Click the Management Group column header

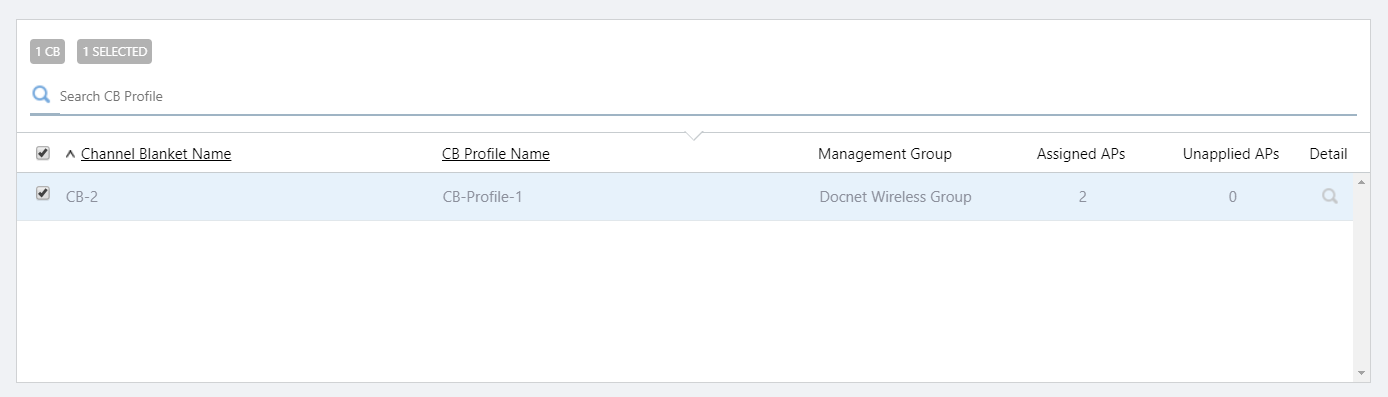point(885,154)
